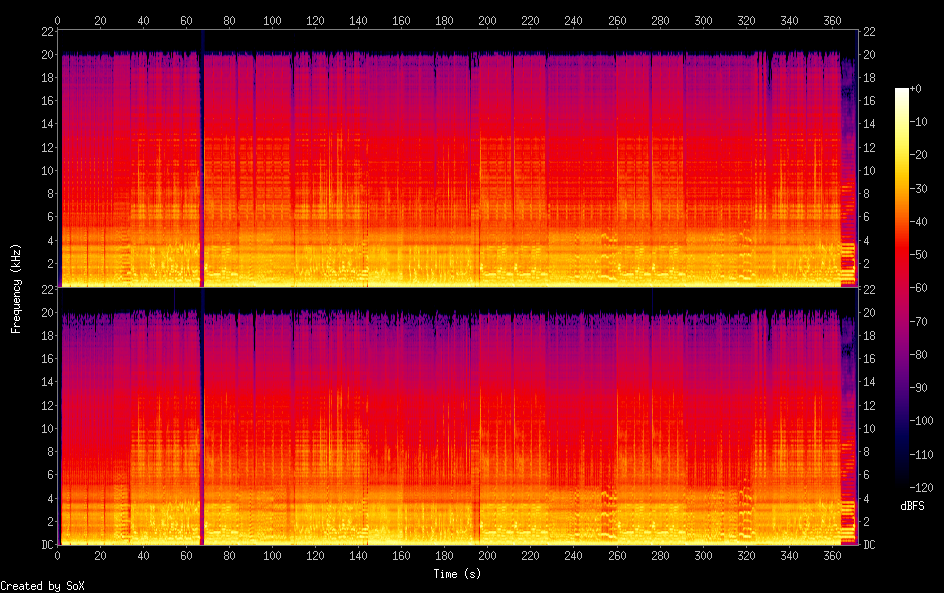Click the lower channel spectrogram plot
944x593 pixels.
458,416
